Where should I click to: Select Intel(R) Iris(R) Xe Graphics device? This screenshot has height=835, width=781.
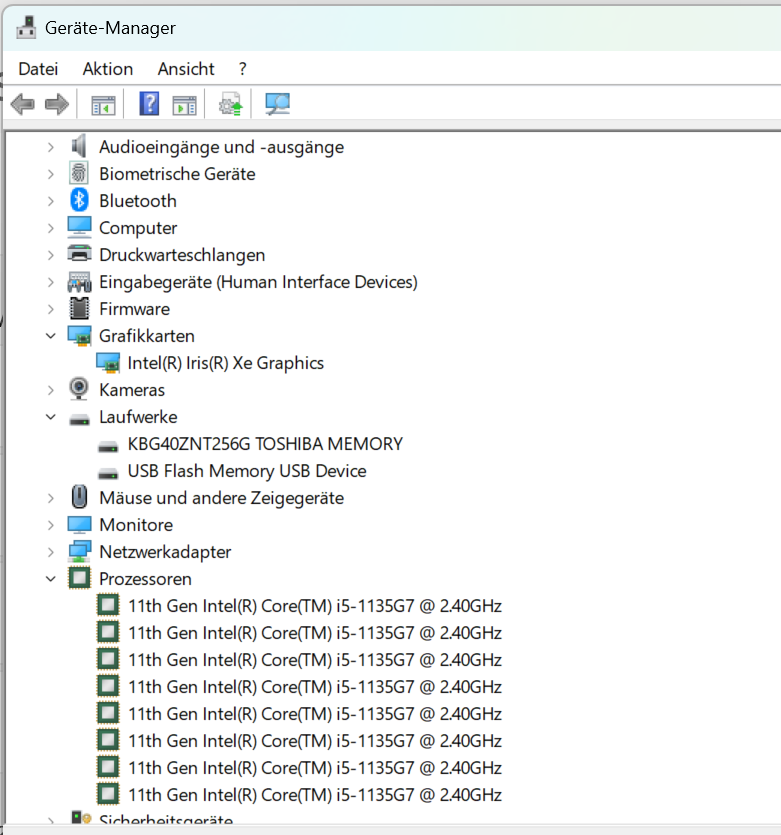click(225, 363)
